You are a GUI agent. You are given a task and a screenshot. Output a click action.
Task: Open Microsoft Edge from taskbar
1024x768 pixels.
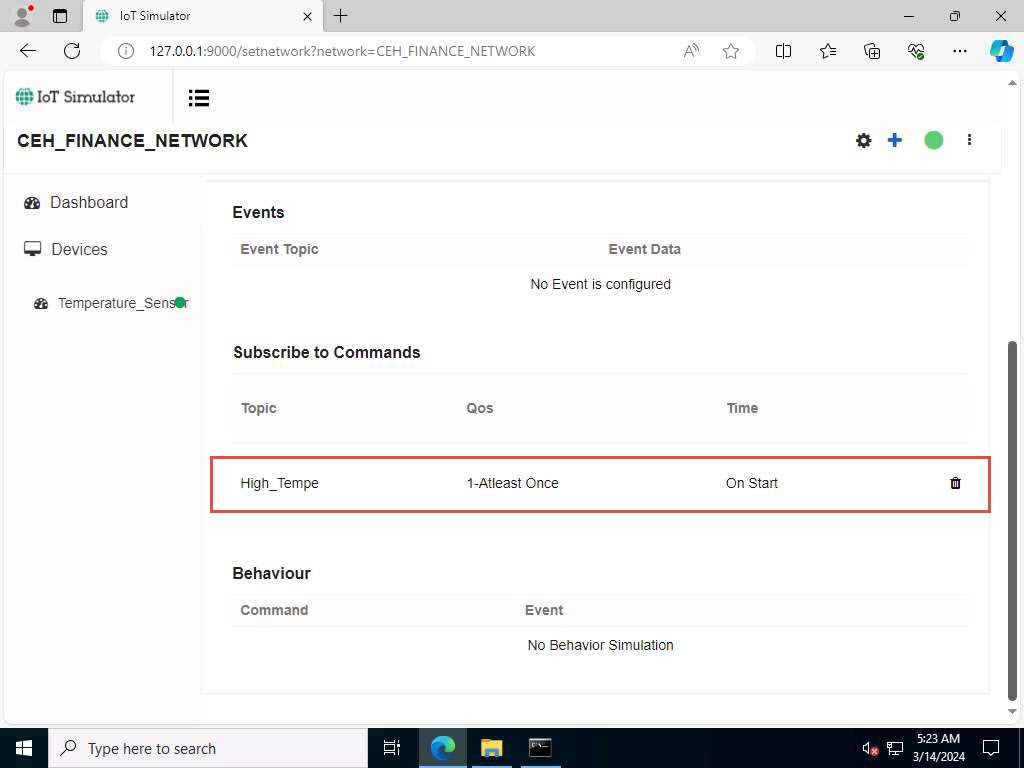click(442, 748)
